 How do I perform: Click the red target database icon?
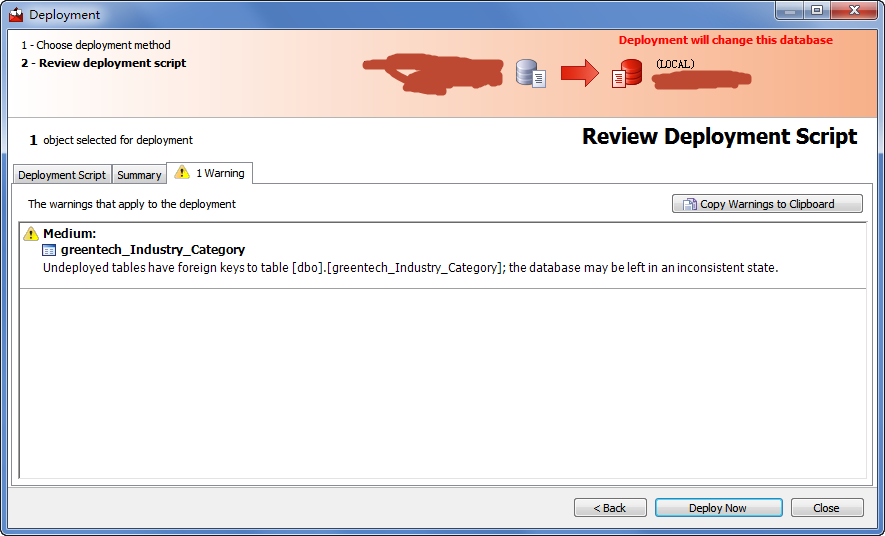coord(627,73)
